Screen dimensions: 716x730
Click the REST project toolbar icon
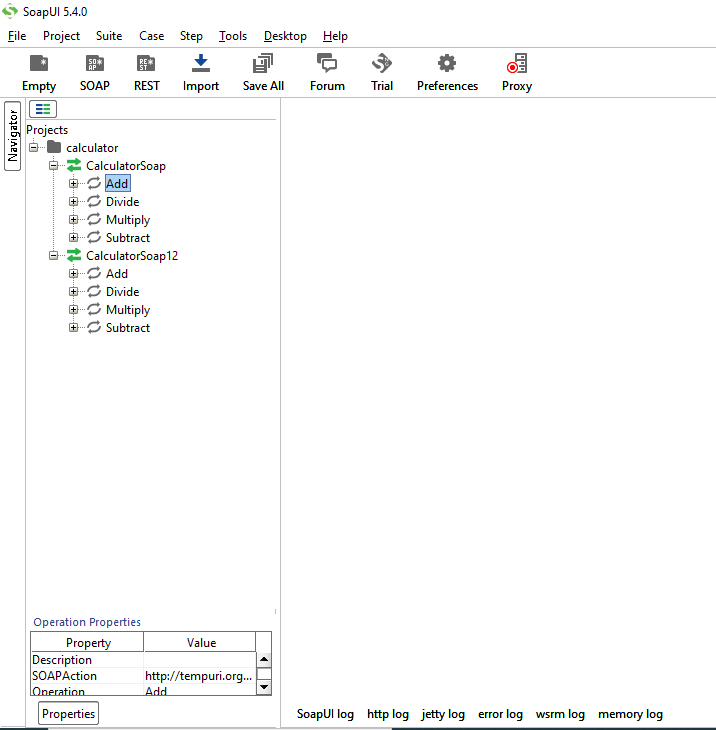[146, 64]
